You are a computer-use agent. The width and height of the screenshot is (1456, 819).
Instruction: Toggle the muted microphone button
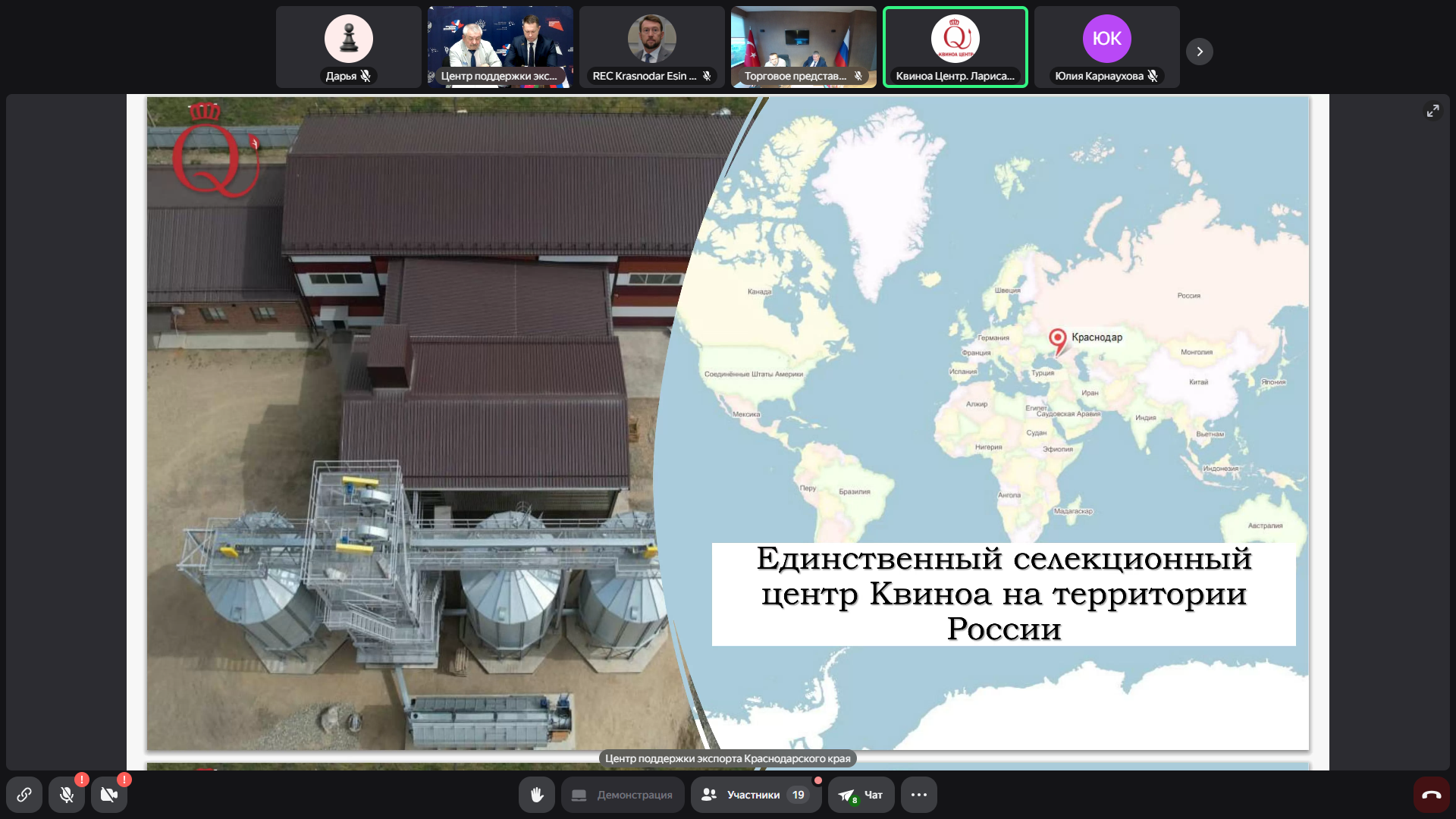tap(67, 795)
